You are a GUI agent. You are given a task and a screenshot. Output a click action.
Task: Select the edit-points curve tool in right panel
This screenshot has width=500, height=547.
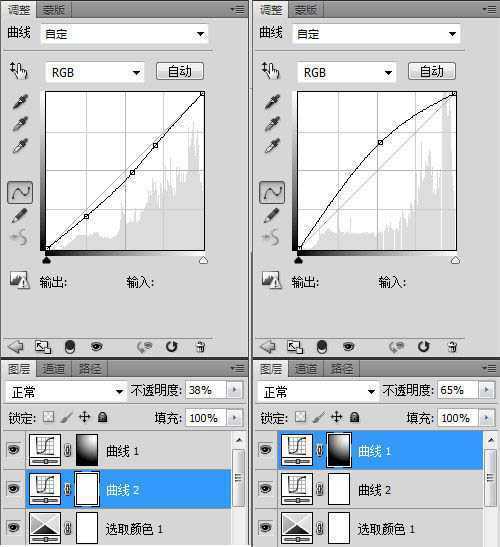pos(272,192)
